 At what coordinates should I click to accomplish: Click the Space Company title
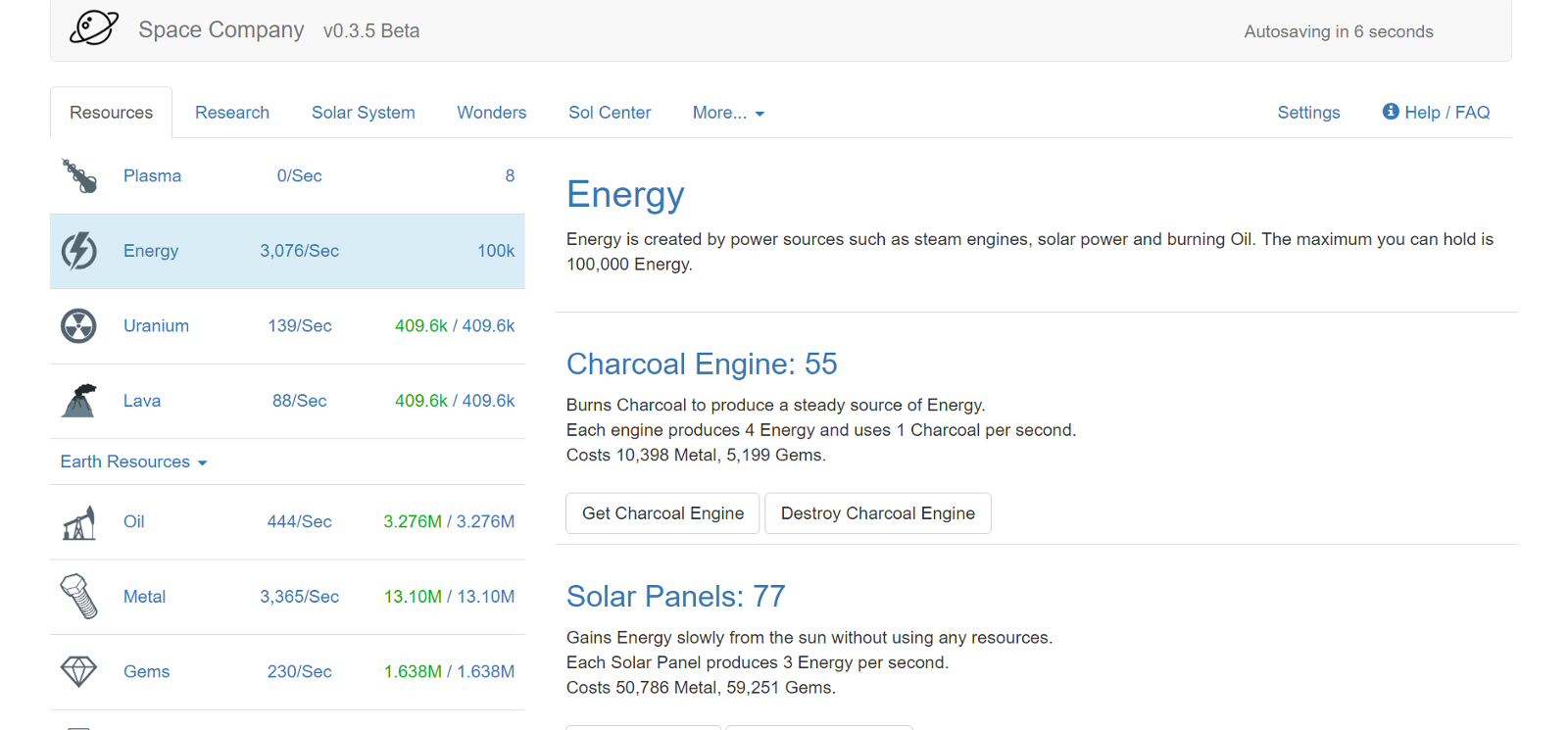tap(221, 30)
